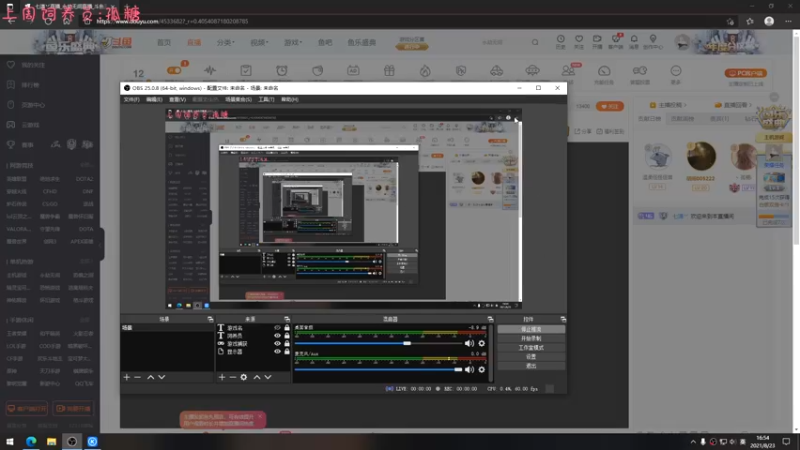Expand the 分类 dropdown in Douyu navigation
Screen dimensions: 800x450
click(225, 42)
